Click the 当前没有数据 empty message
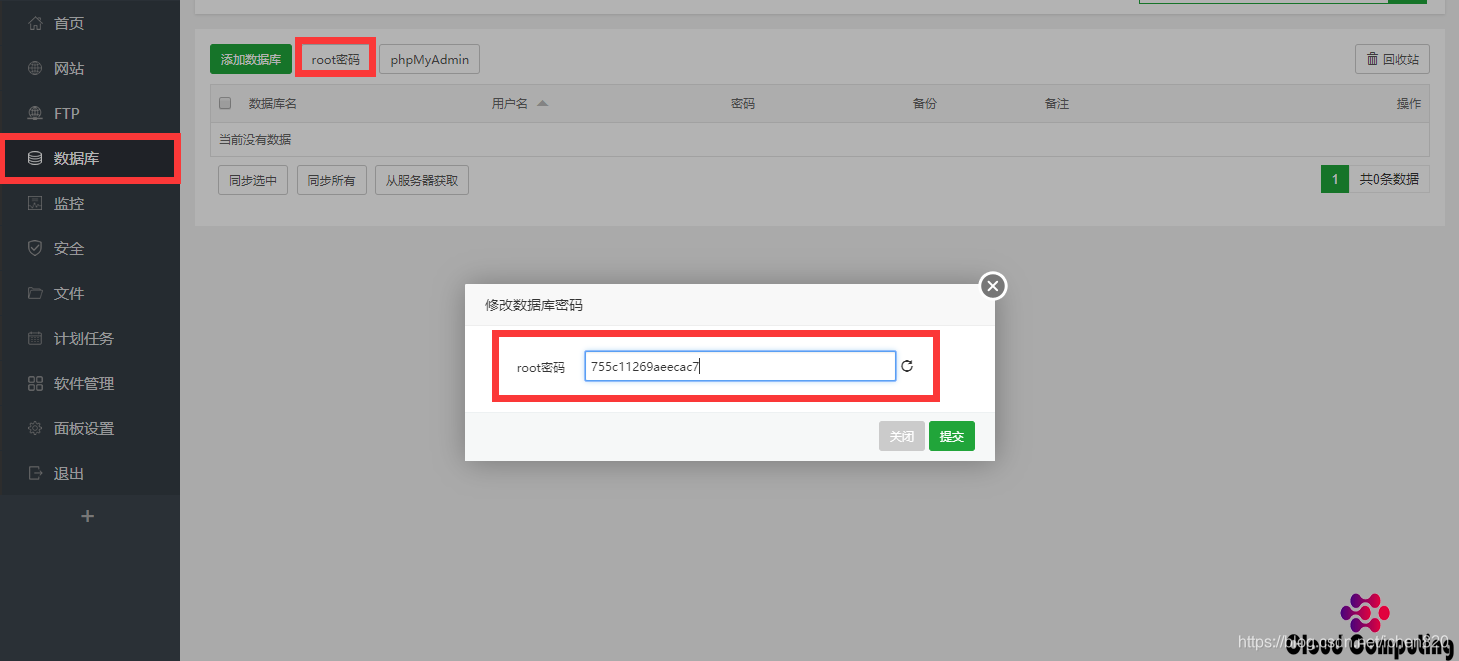 tap(255, 139)
